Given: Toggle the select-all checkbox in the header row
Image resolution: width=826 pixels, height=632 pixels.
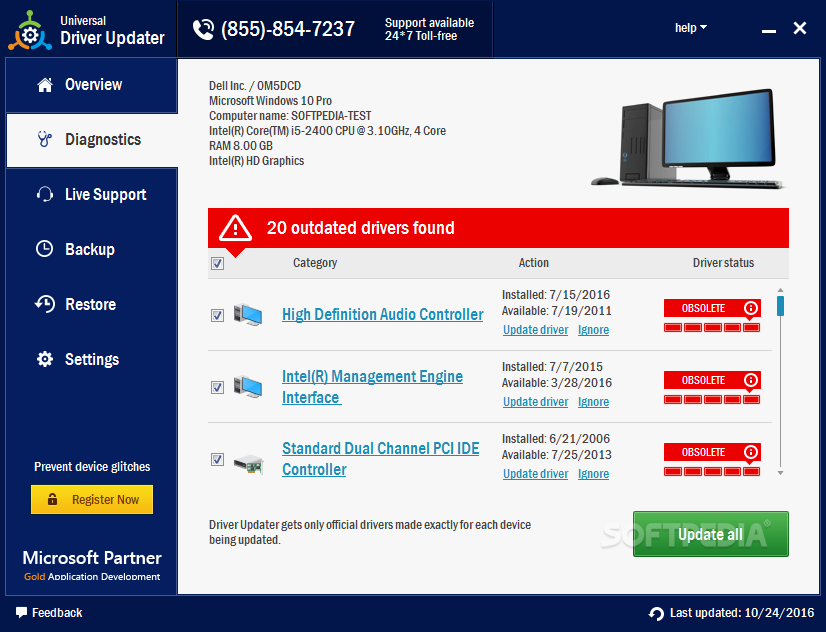Looking at the screenshot, I should point(218,263).
